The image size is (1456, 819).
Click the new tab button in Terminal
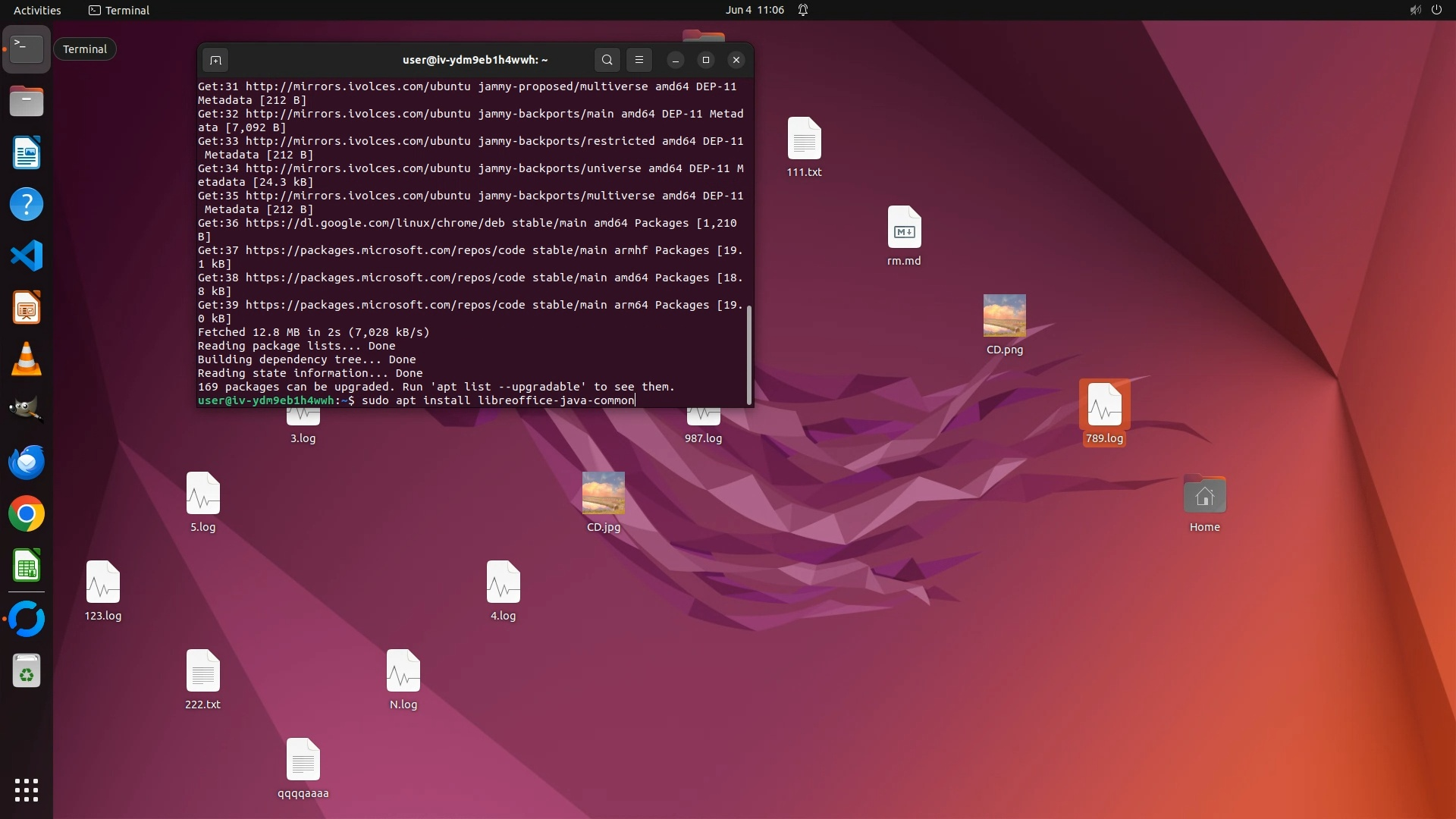tap(215, 60)
